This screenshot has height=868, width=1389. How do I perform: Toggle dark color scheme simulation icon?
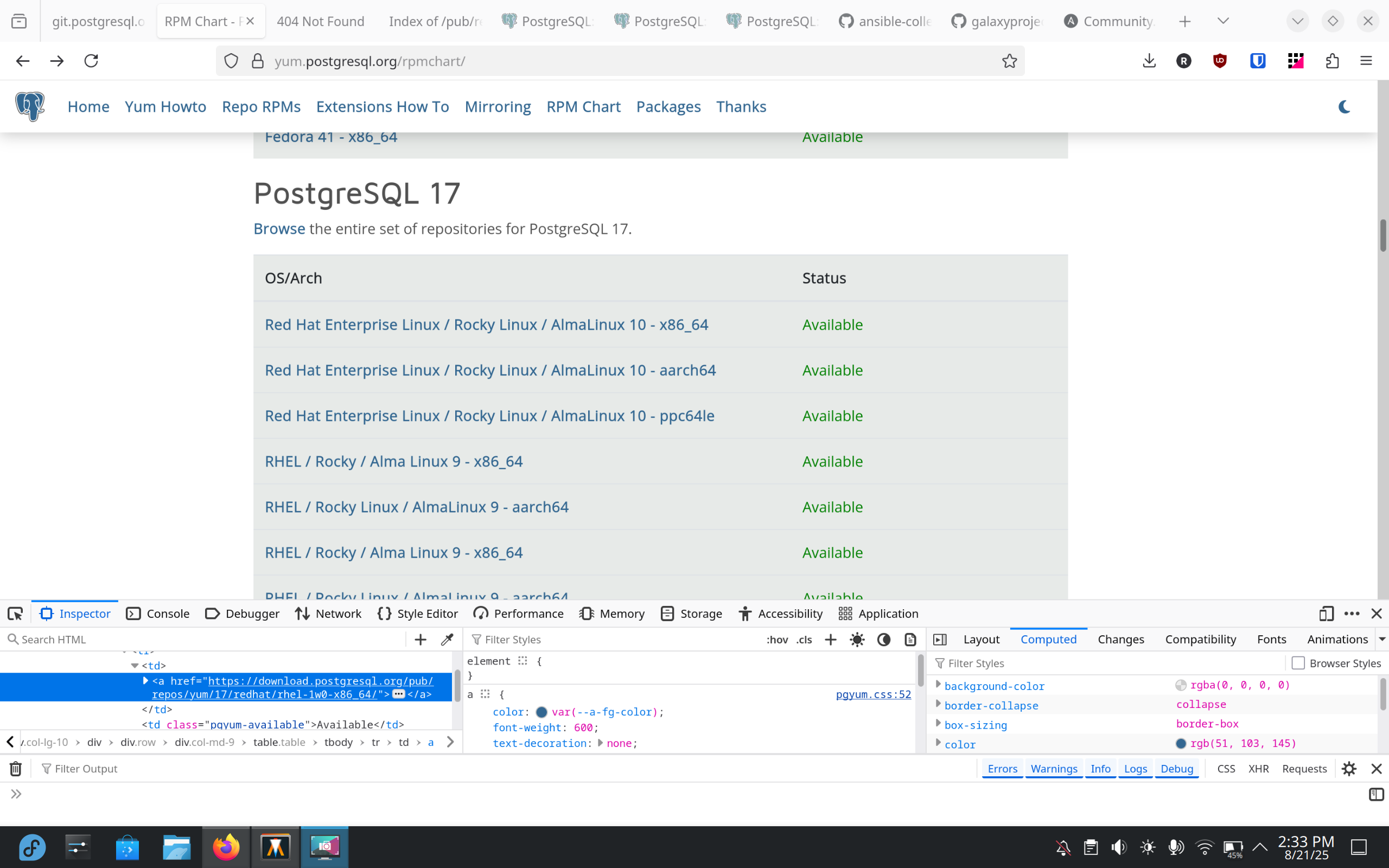884,640
